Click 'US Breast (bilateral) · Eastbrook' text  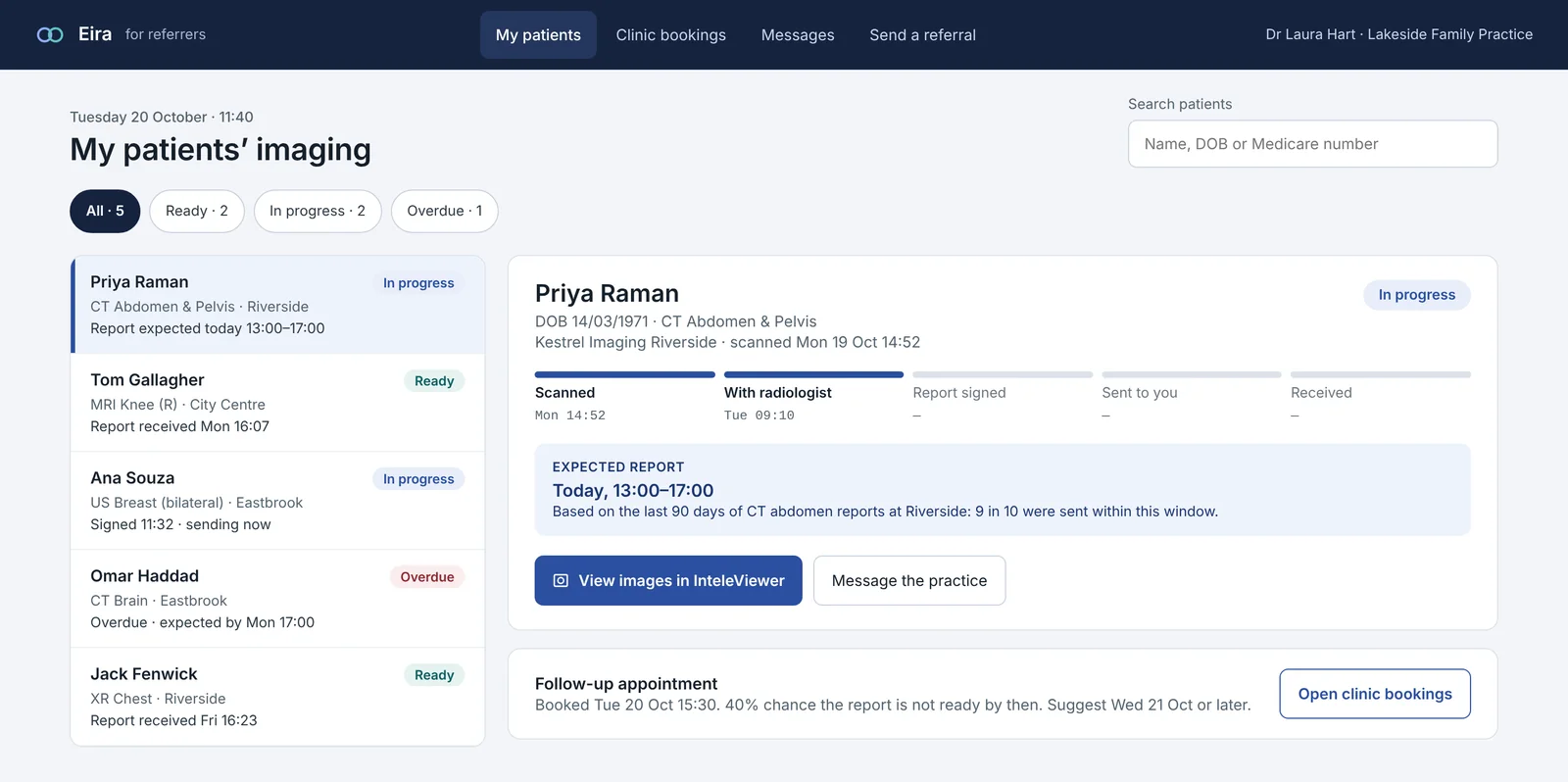point(196,503)
